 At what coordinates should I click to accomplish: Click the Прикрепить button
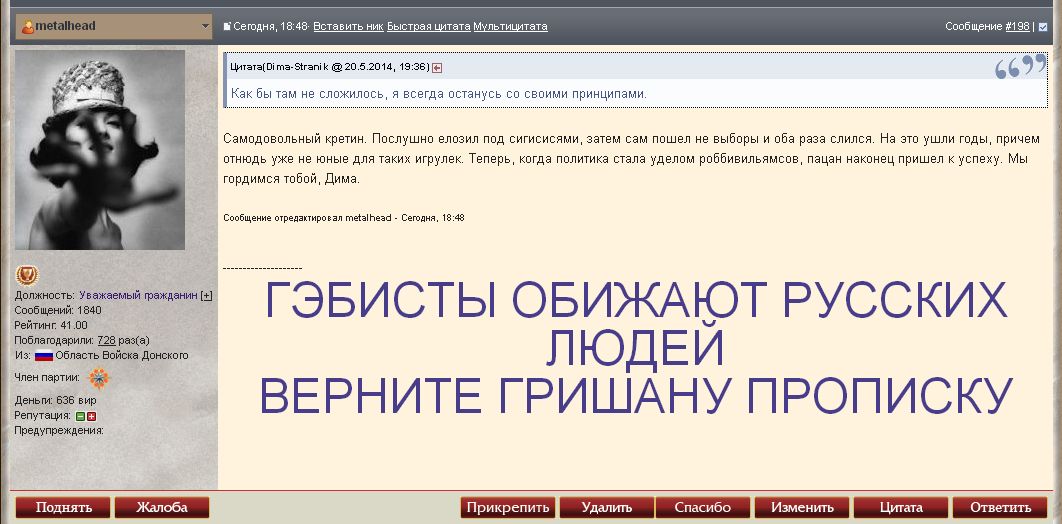(x=508, y=507)
